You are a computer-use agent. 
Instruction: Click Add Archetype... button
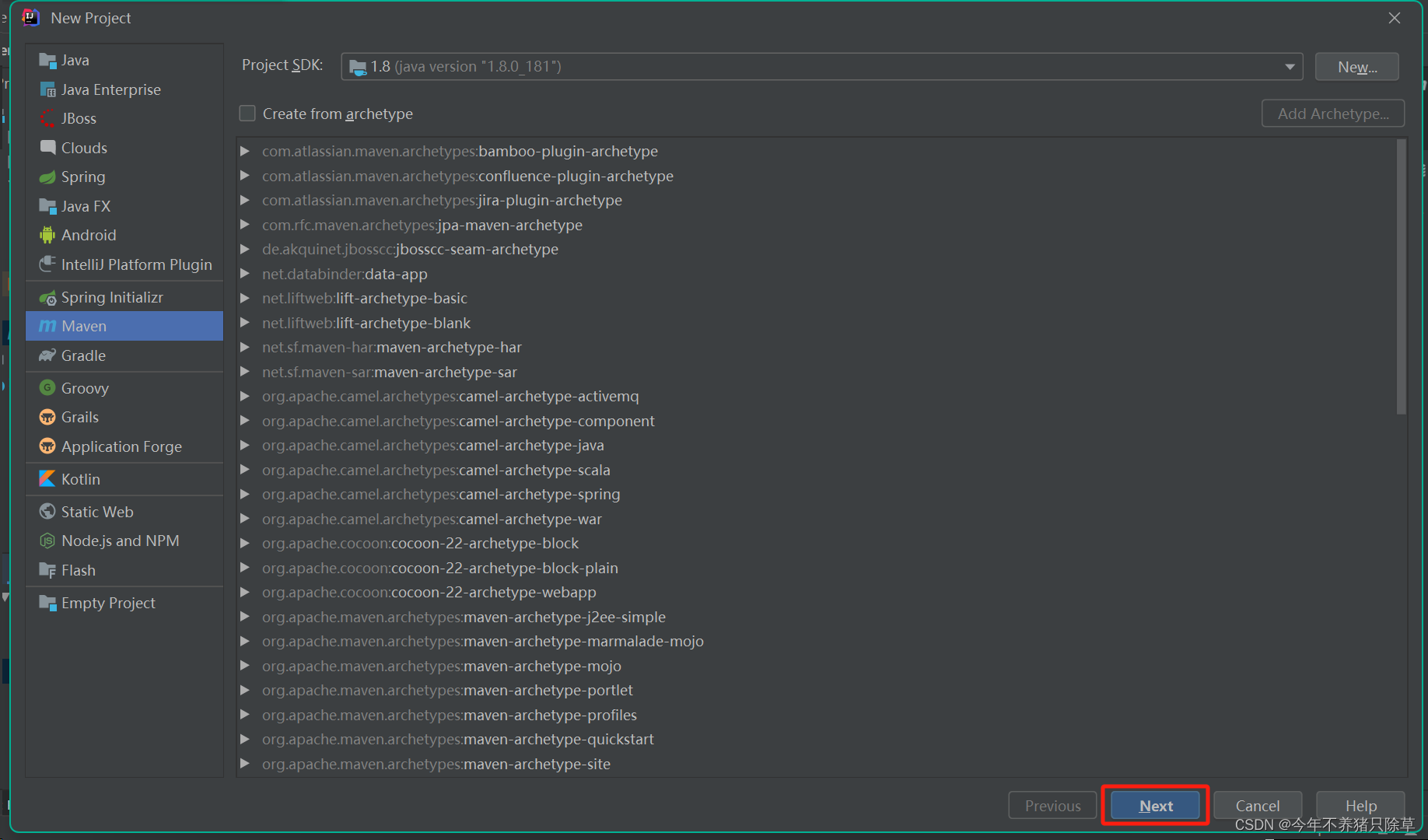tap(1333, 114)
